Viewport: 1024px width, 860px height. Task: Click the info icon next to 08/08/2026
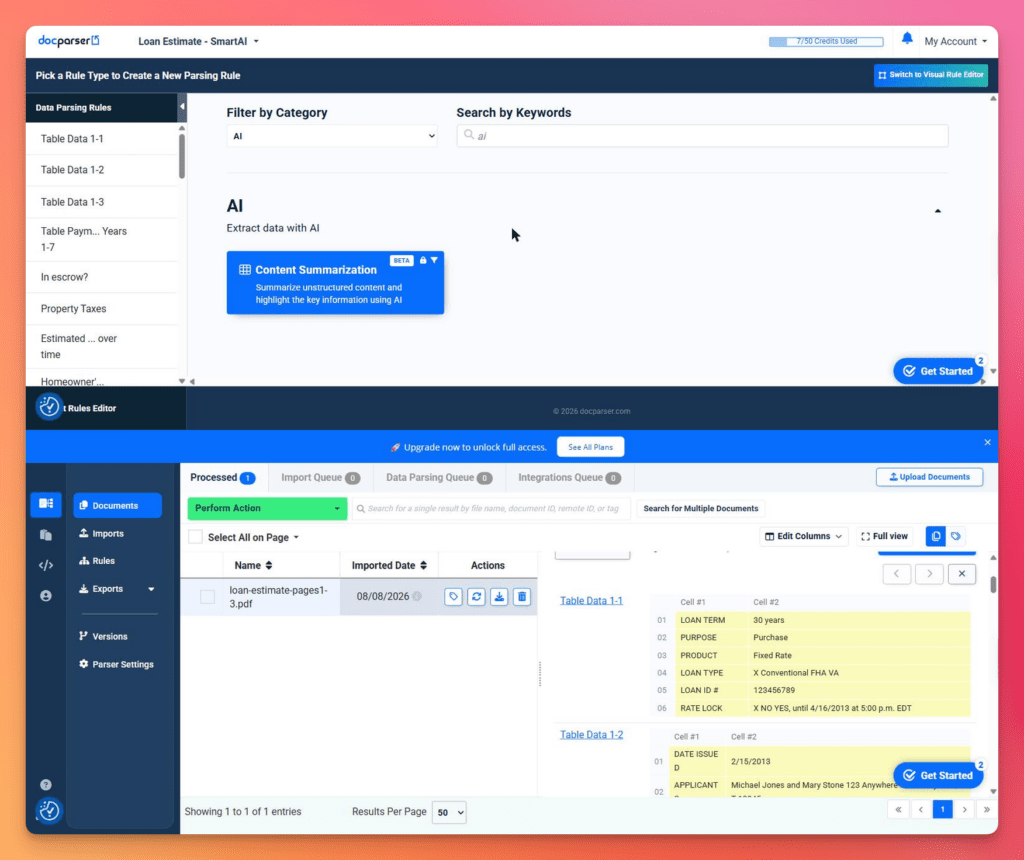coord(417,596)
